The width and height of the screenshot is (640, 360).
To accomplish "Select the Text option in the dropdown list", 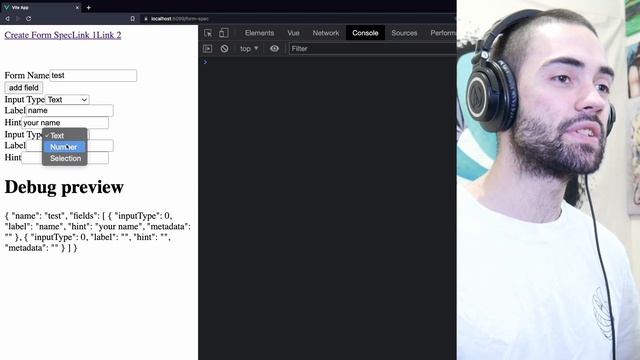I will [x=65, y=136].
